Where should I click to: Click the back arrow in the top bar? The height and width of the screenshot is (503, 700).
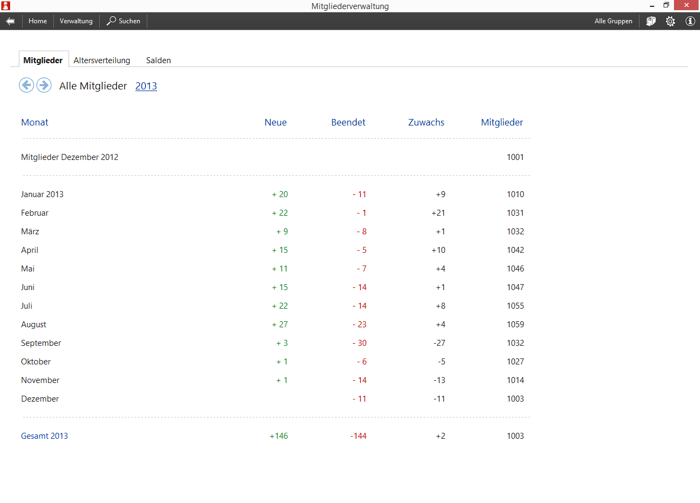coord(10,21)
